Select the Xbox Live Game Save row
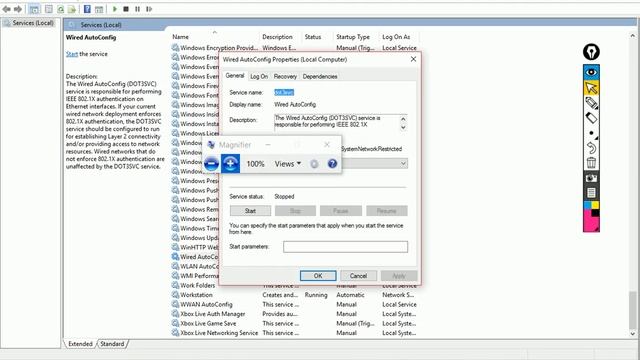The height and width of the screenshot is (360, 640). point(295,323)
